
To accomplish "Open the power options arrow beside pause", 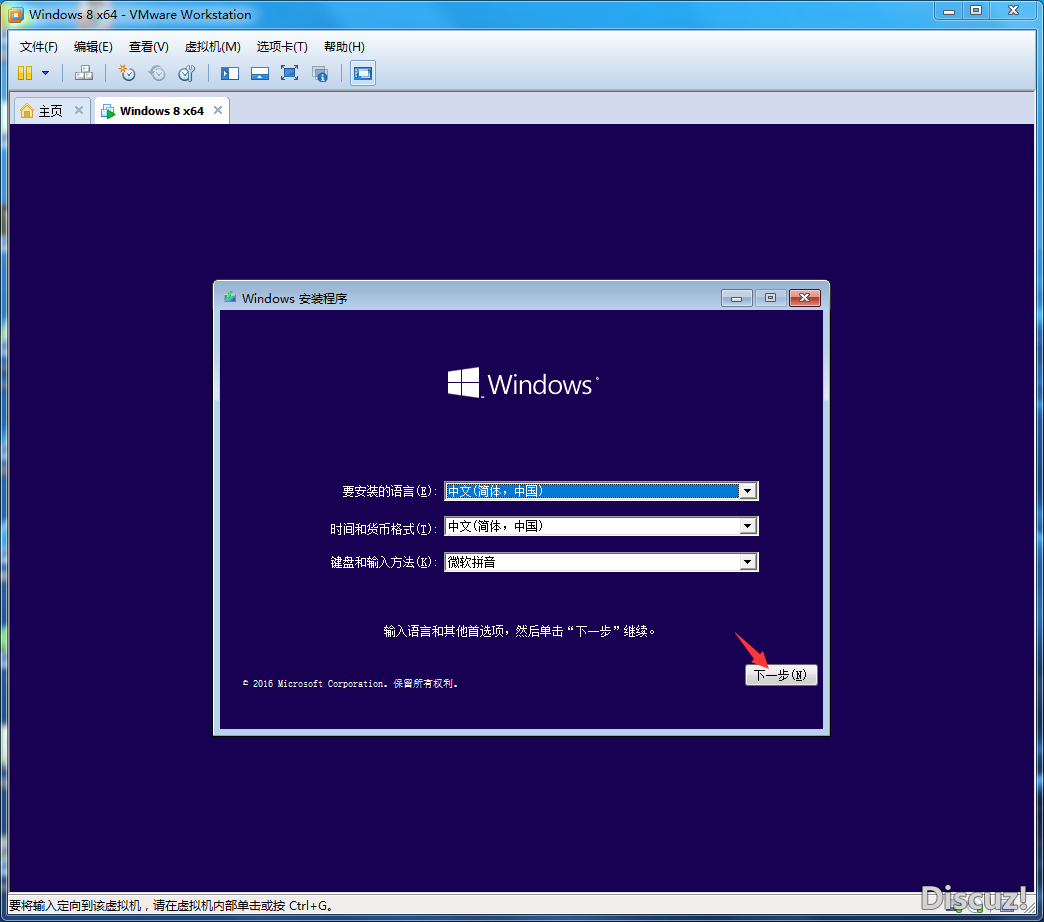I will click(45, 73).
